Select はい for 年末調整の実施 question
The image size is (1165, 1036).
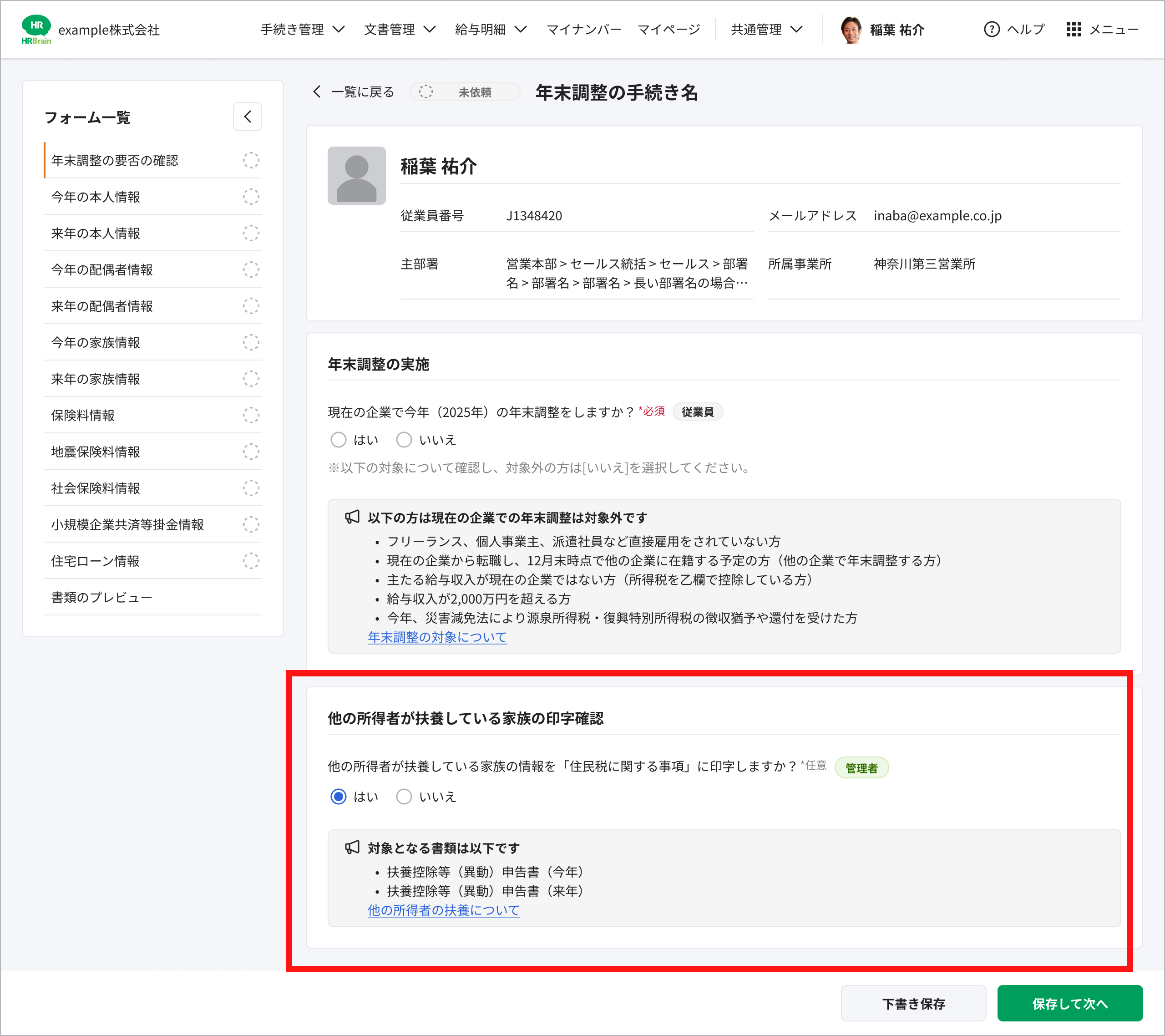point(339,440)
